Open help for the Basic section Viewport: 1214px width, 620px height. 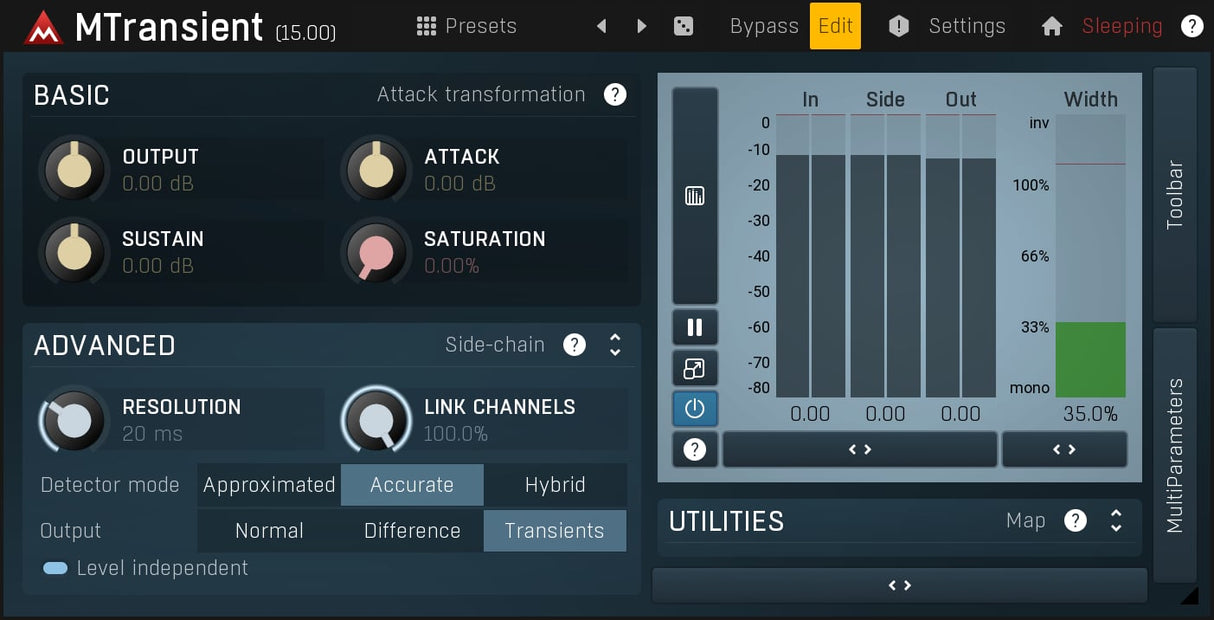pos(615,95)
